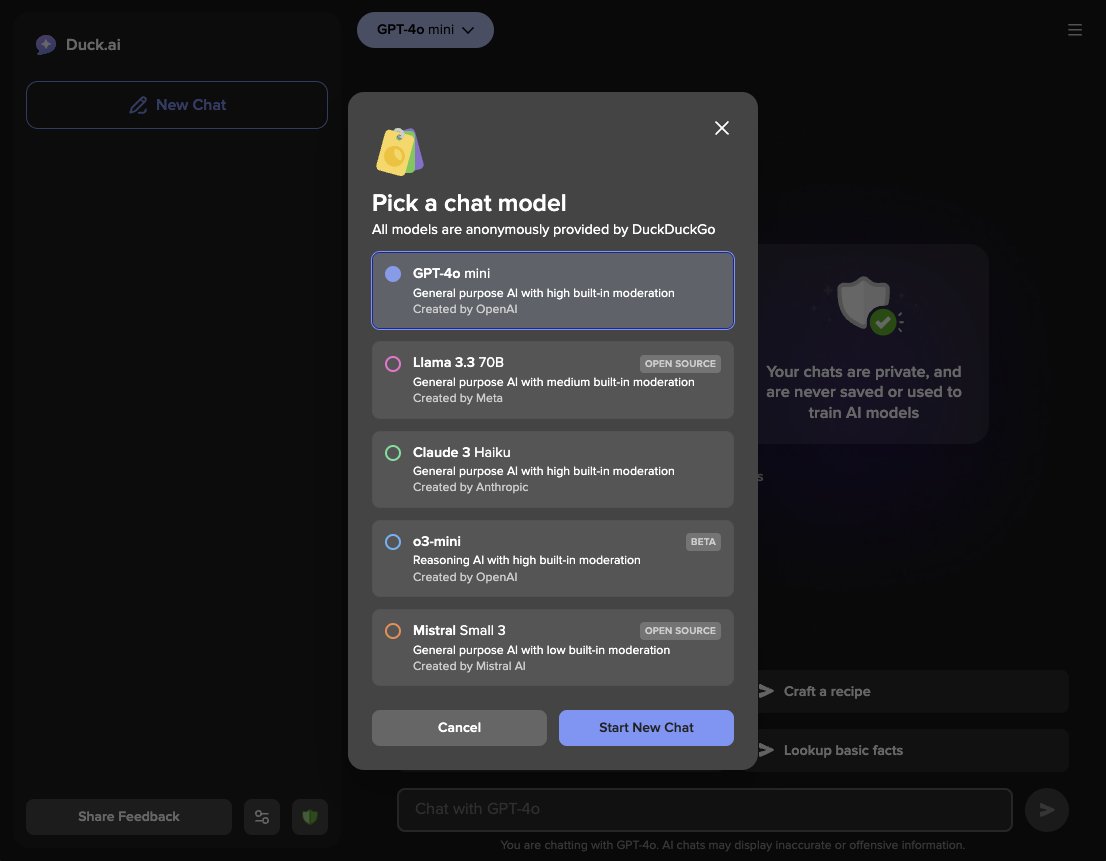Screen dimensions: 1106x861
Task: Click the Duck.ai logo icon
Action: pos(45,44)
